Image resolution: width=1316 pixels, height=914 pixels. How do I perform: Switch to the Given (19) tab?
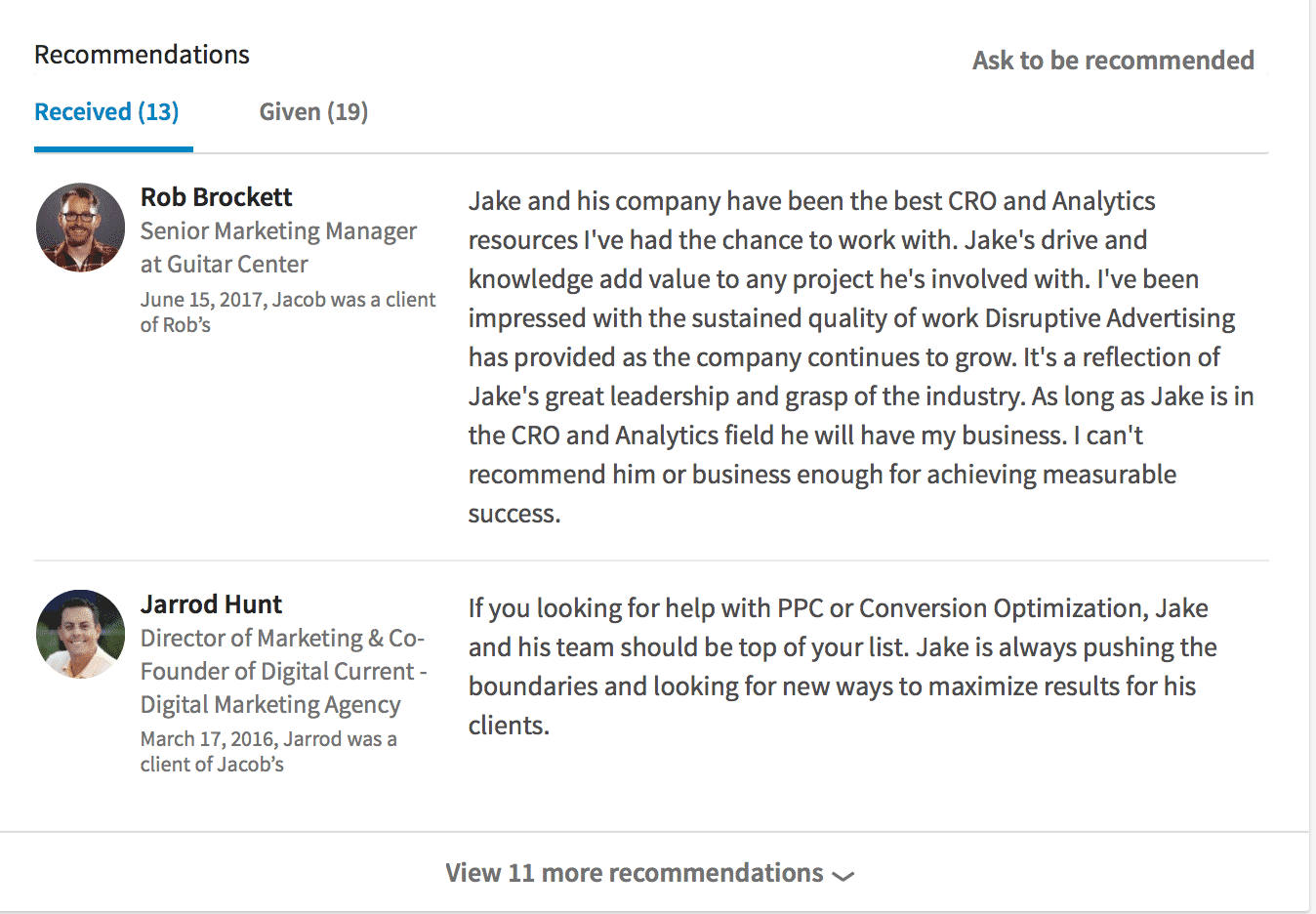(x=312, y=111)
